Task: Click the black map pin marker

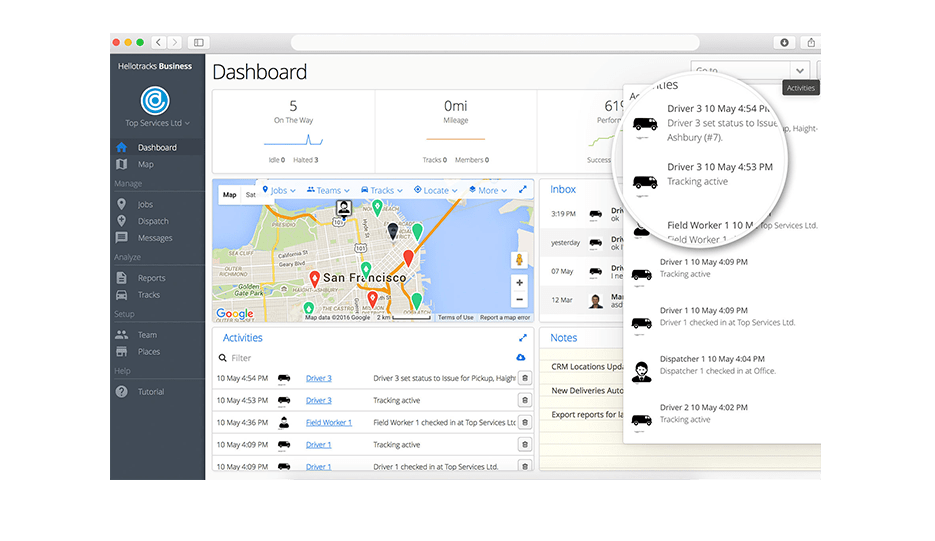Action: 392,231
